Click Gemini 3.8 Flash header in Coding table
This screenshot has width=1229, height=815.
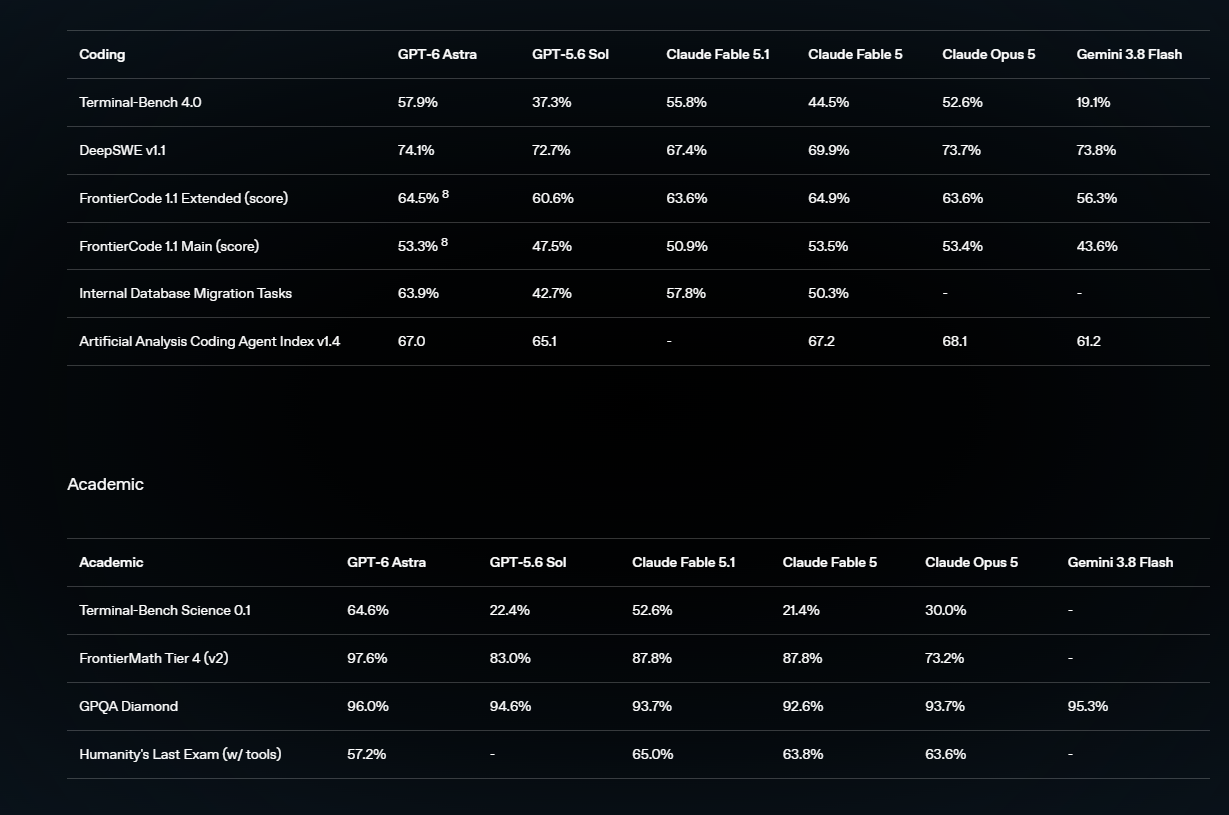pyautogui.click(x=1129, y=54)
